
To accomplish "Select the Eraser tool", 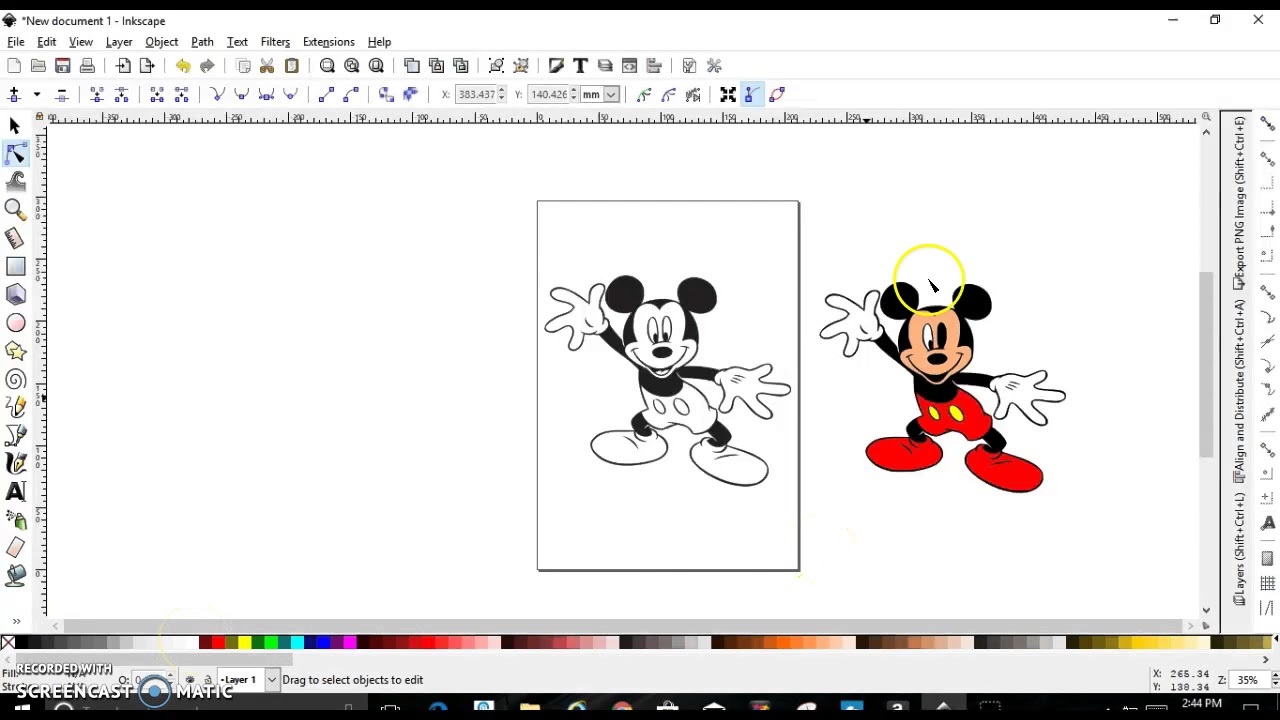I will (15, 547).
